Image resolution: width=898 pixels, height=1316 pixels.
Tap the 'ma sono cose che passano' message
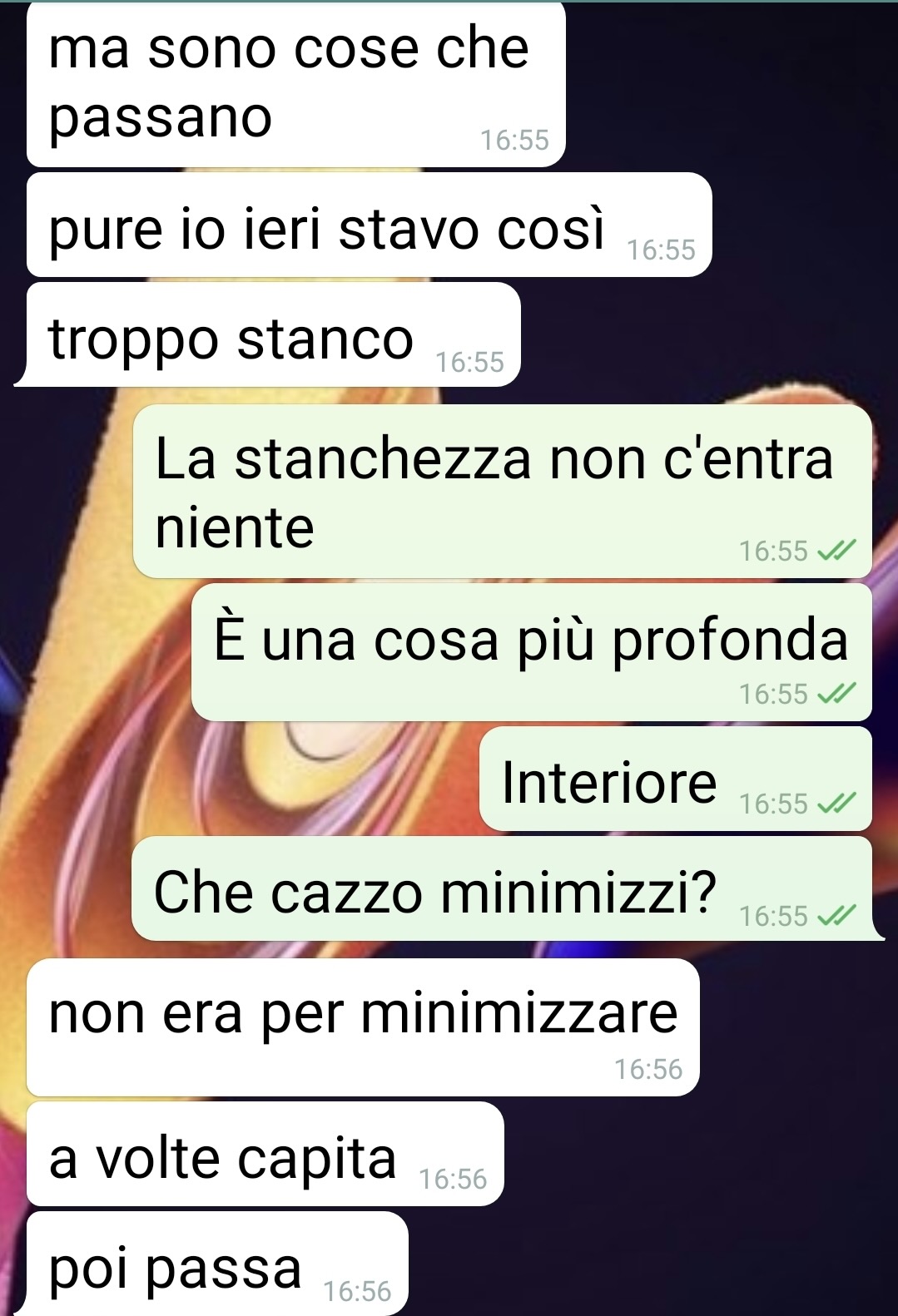pyautogui.click(x=295, y=83)
